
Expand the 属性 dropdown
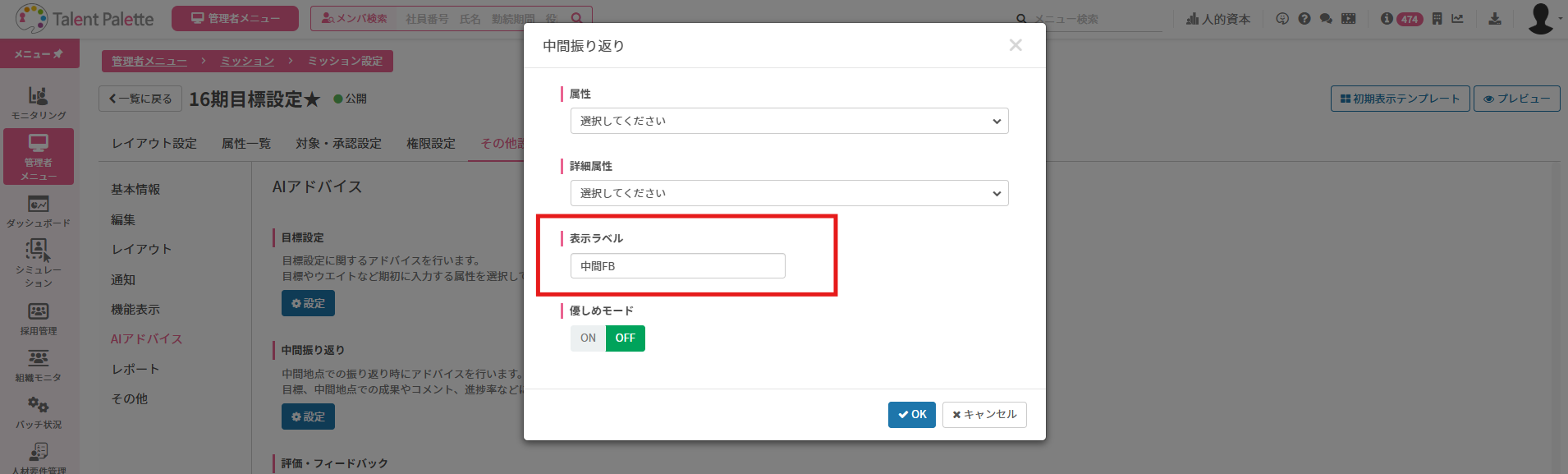click(x=789, y=121)
